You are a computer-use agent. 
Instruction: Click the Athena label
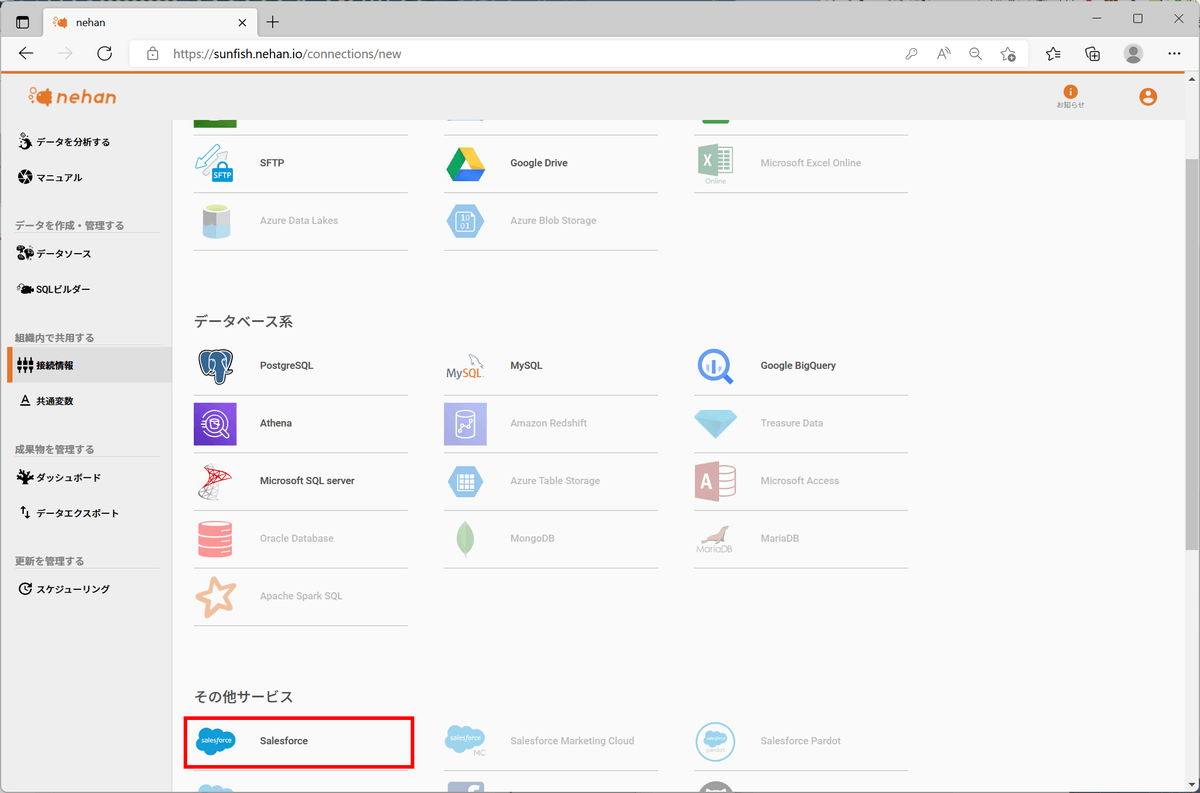coord(276,423)
